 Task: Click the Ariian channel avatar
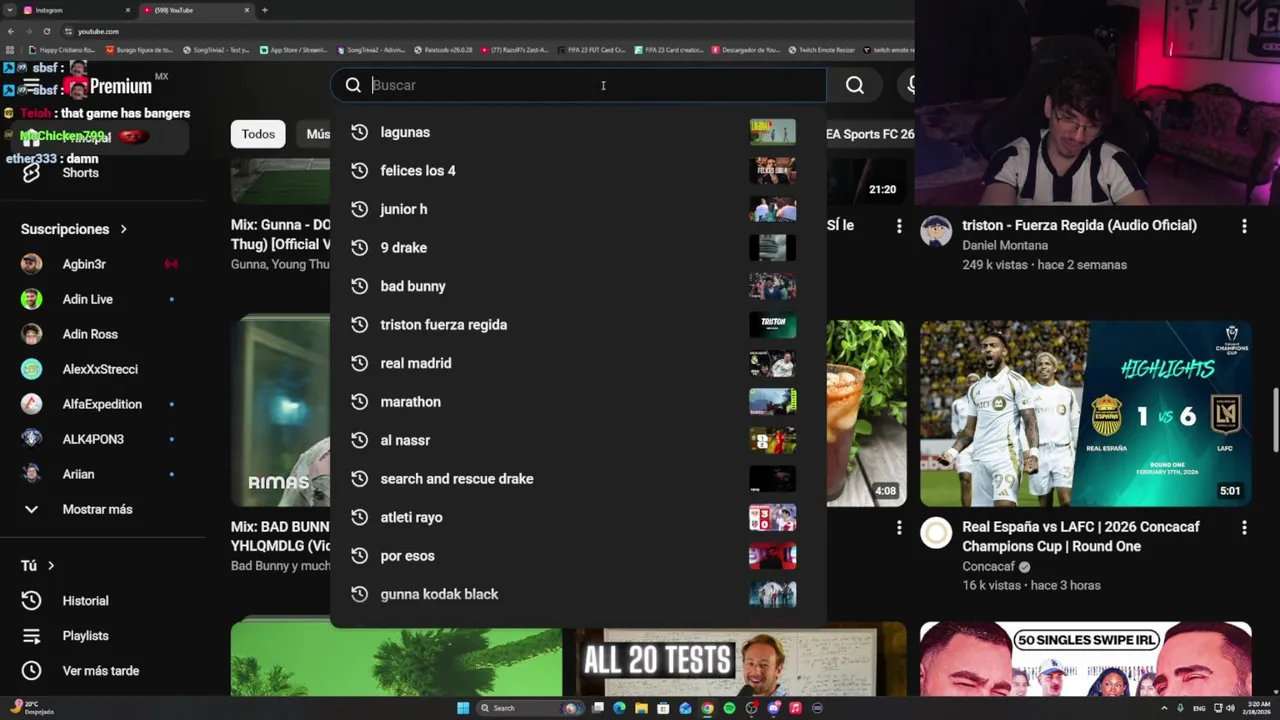pos(32,474)
